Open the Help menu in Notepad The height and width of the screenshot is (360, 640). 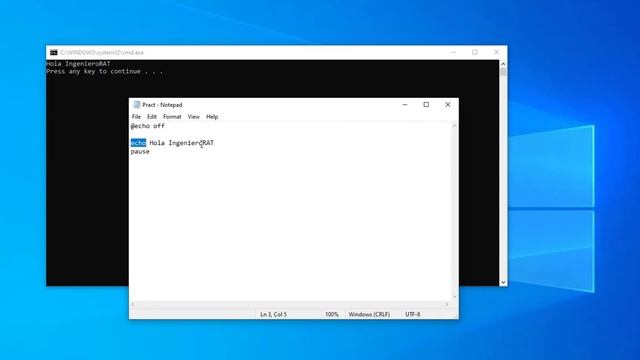point(212,117)
